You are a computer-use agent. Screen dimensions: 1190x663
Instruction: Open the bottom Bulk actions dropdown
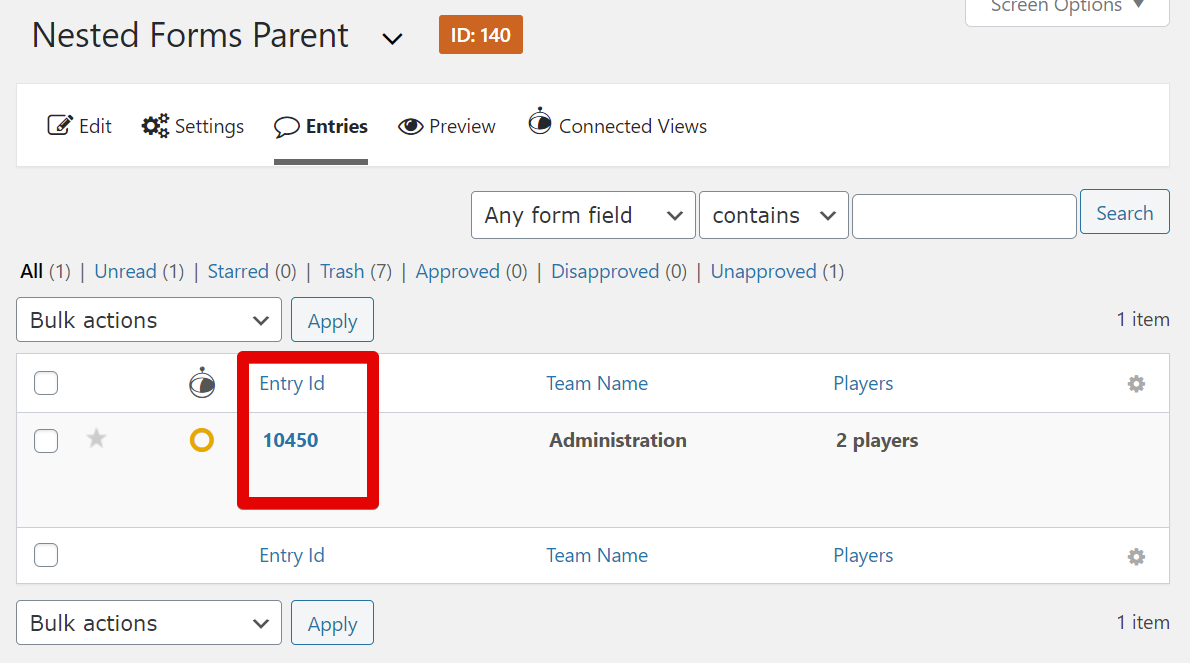(149, 623)
